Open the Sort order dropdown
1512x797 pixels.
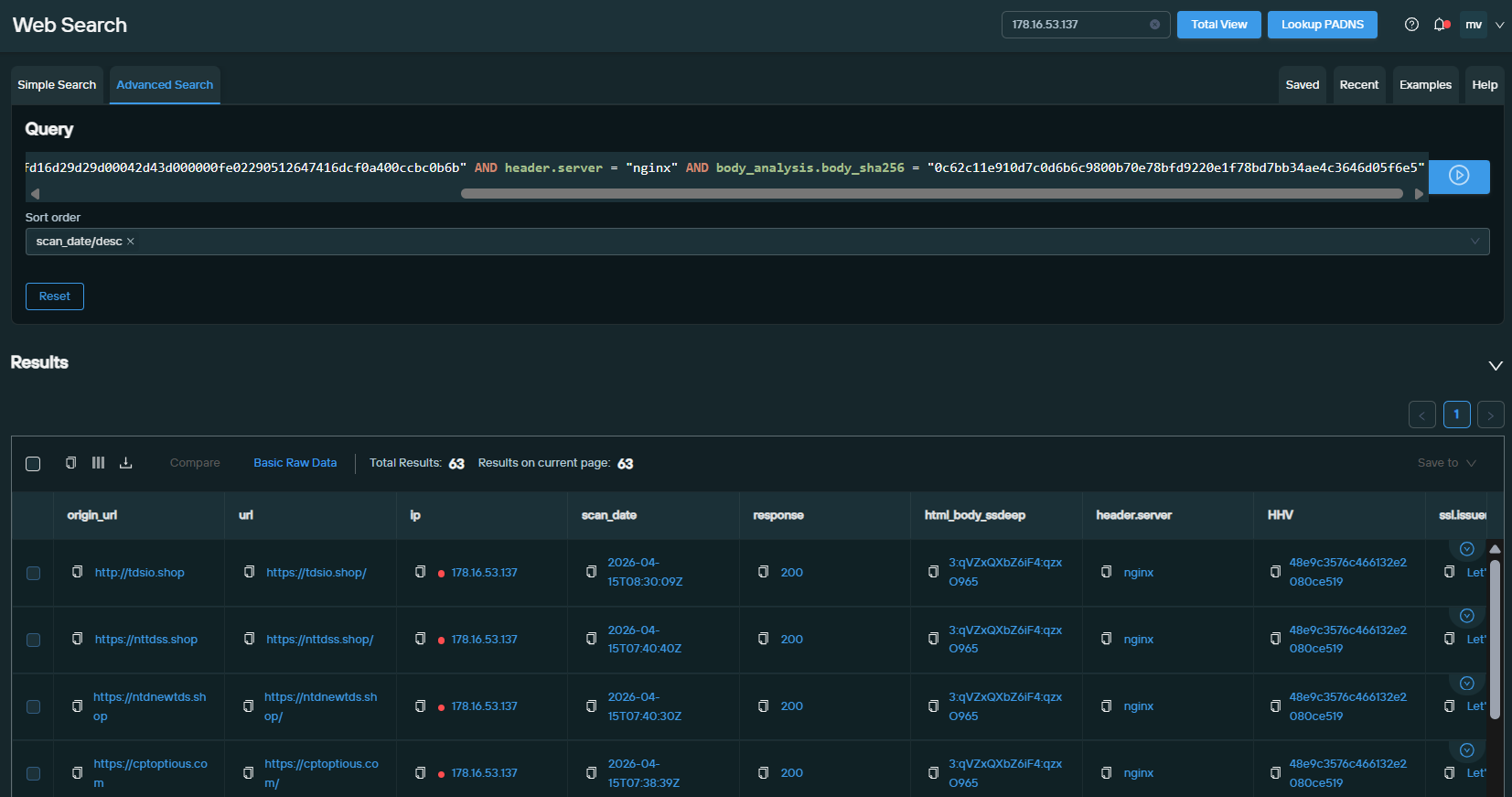(x=757, y=242)
